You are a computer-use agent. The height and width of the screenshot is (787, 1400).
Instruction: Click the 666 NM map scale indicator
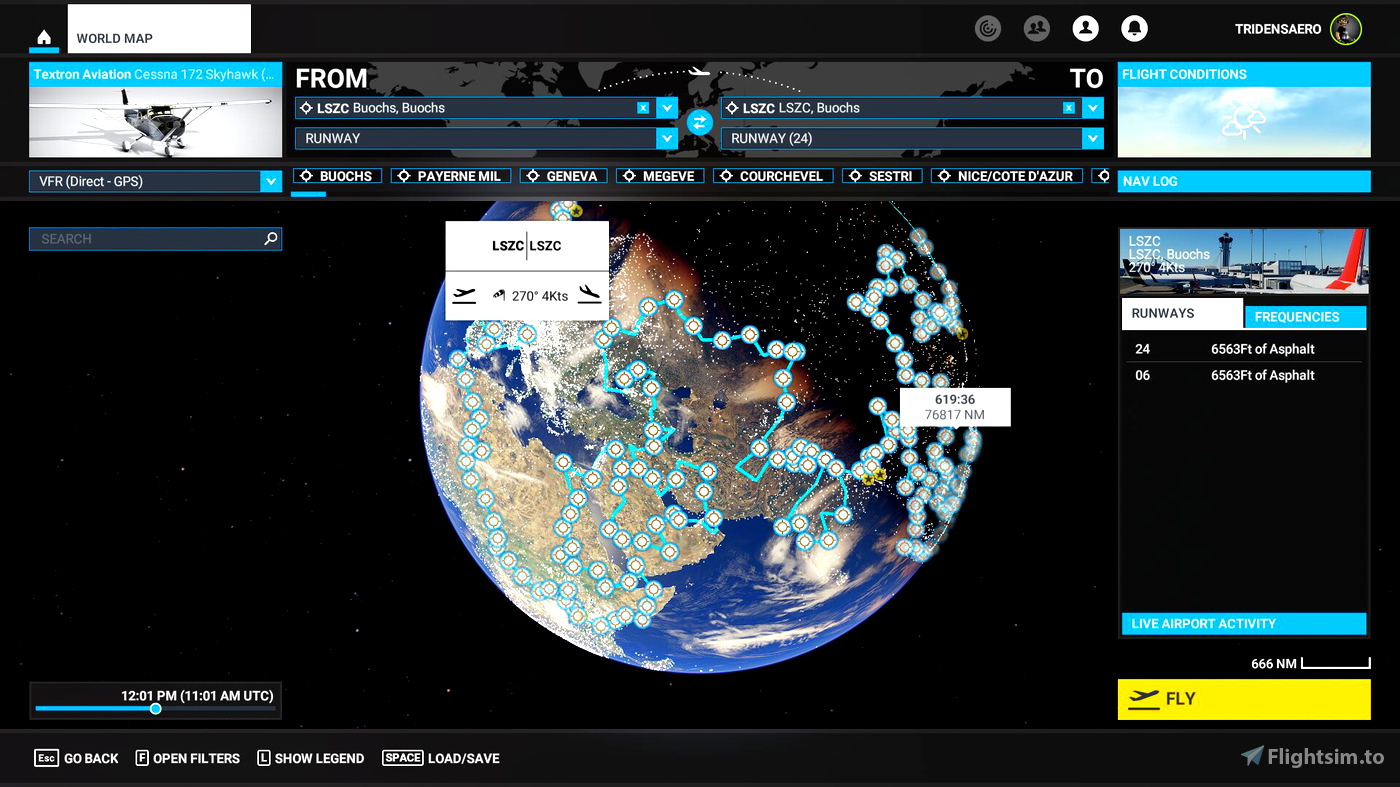coord(1310,664)
